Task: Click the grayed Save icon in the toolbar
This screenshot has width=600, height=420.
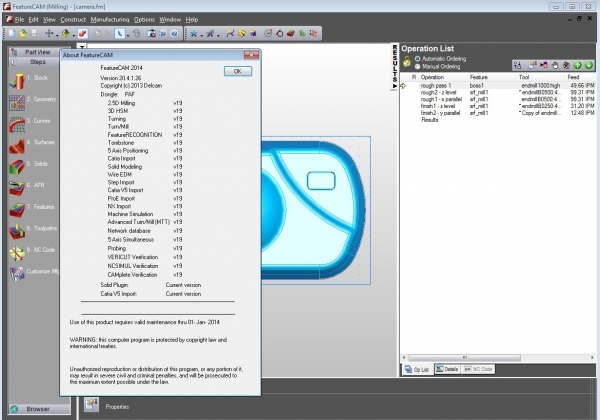Action: (x=34, y=34)
